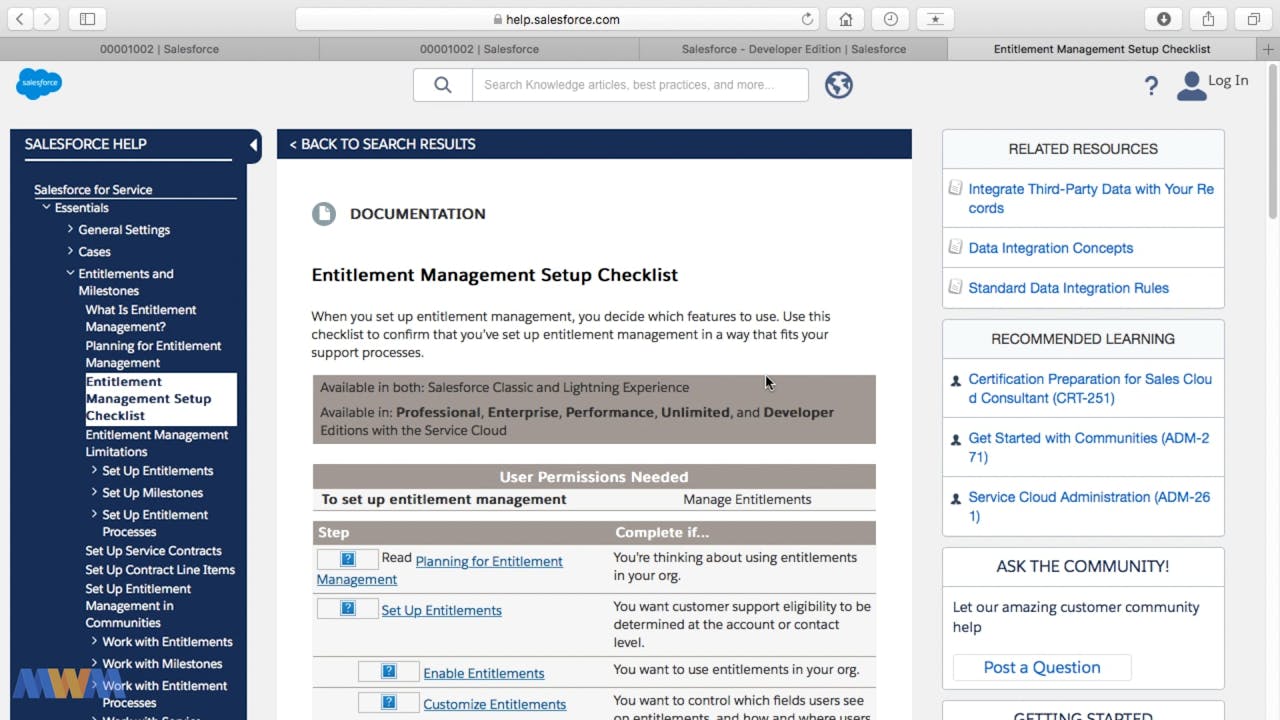
Task: Expand Set Up Milestones in sidebar
Action: coord(94,492)
